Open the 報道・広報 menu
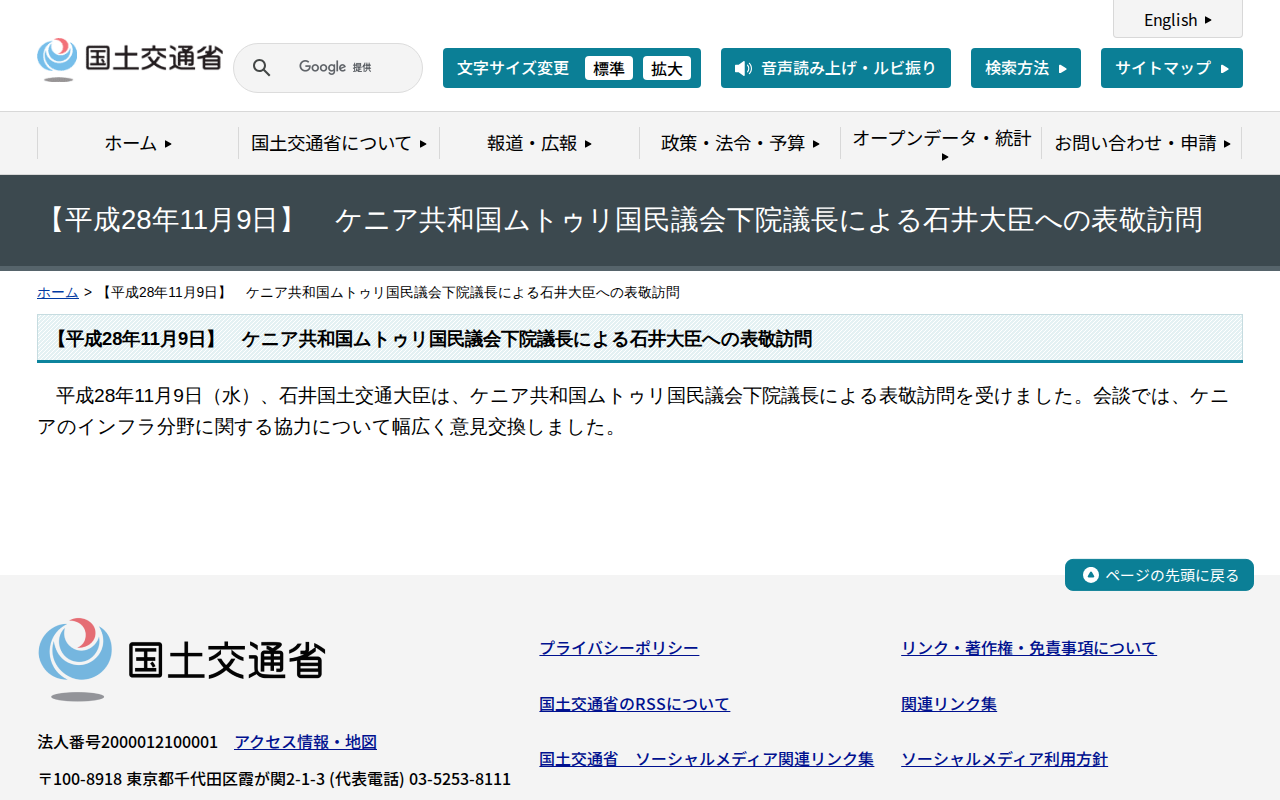 point(540,143)
